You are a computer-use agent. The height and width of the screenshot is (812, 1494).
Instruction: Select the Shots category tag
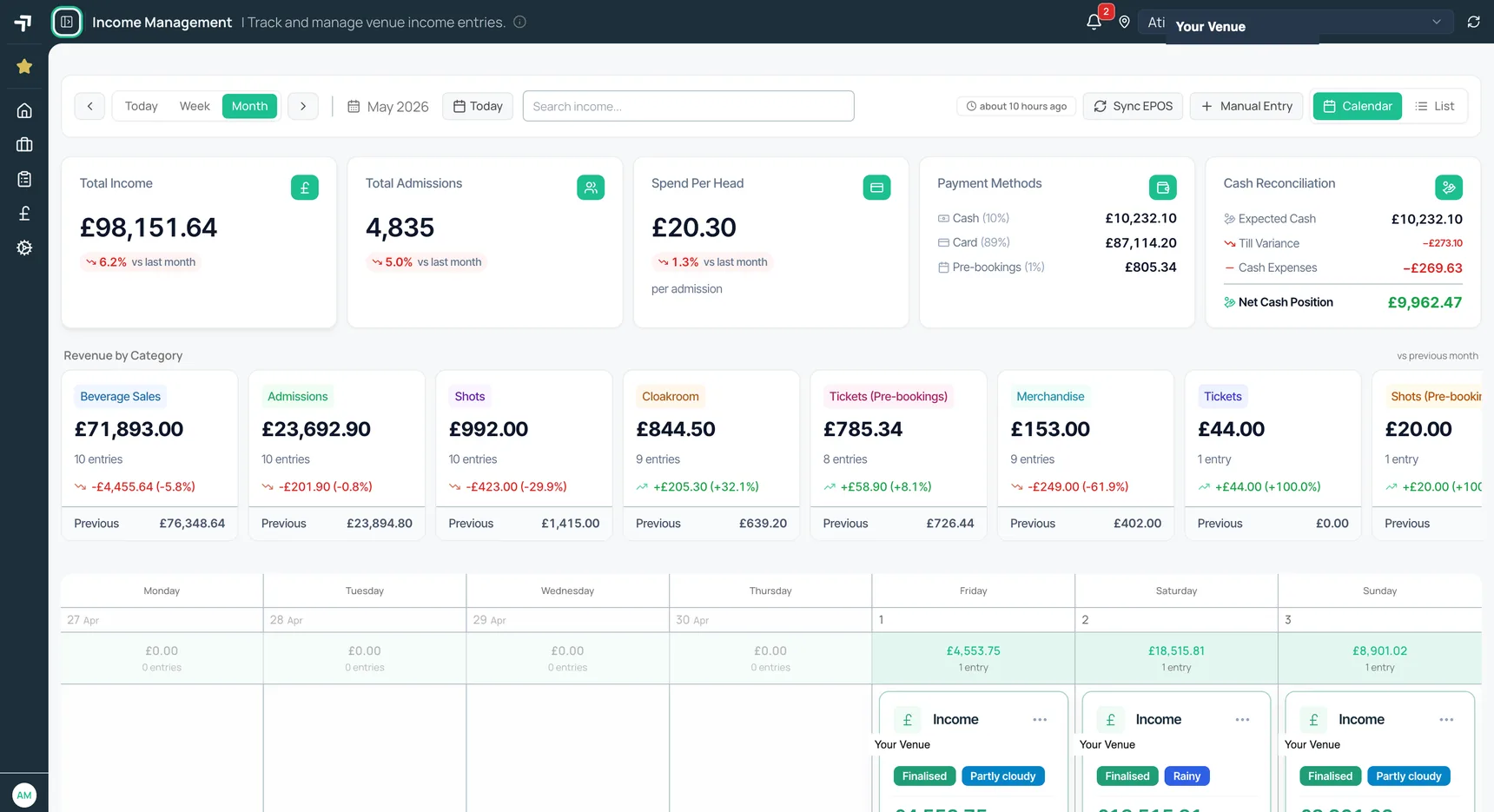point(470,396)
